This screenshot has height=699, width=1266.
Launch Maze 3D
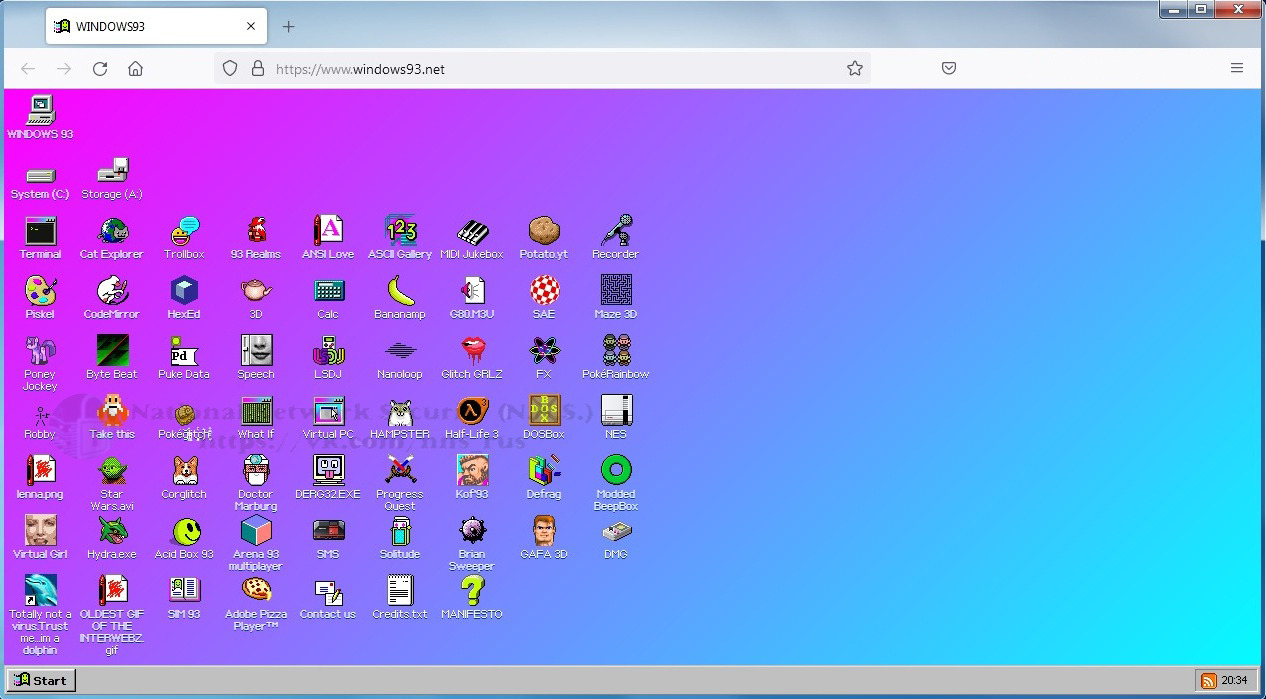(x=616, y=291)
